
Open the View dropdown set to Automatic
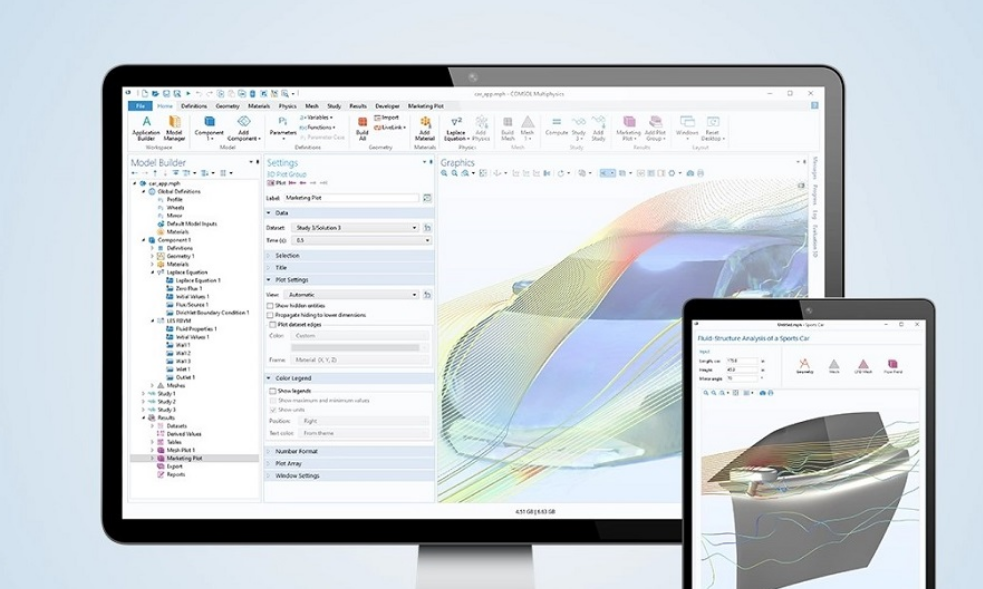point(351,294)
